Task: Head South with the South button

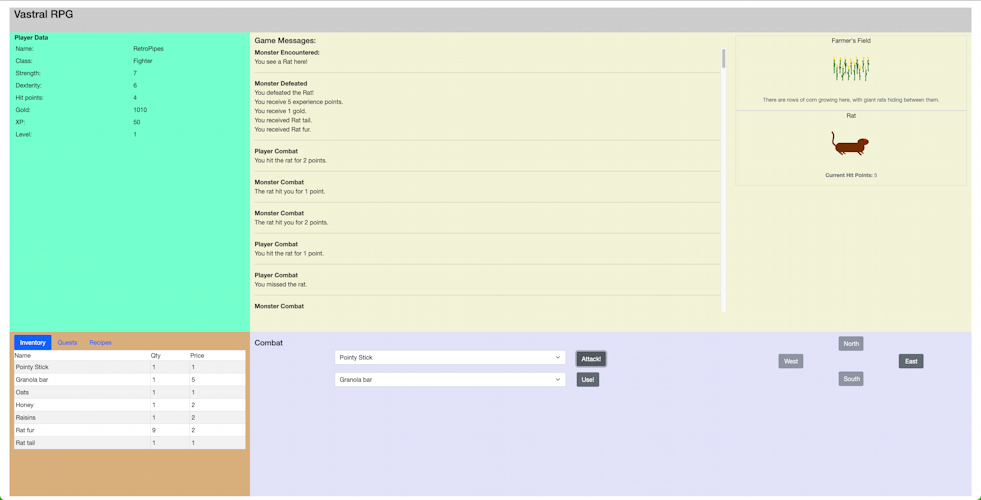Action: (x=850, y=379)
